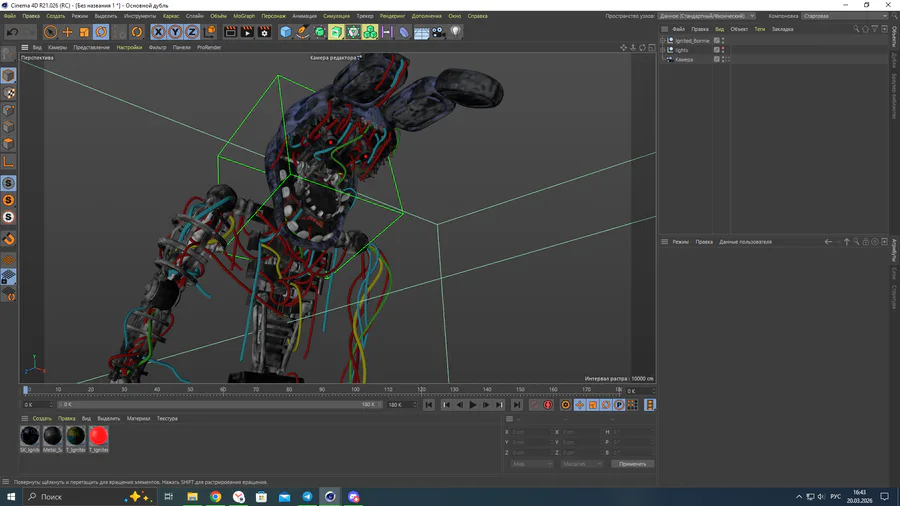Toggle the X axis lock
Viewport: 900px width, 506px height.
coord(158,32)
